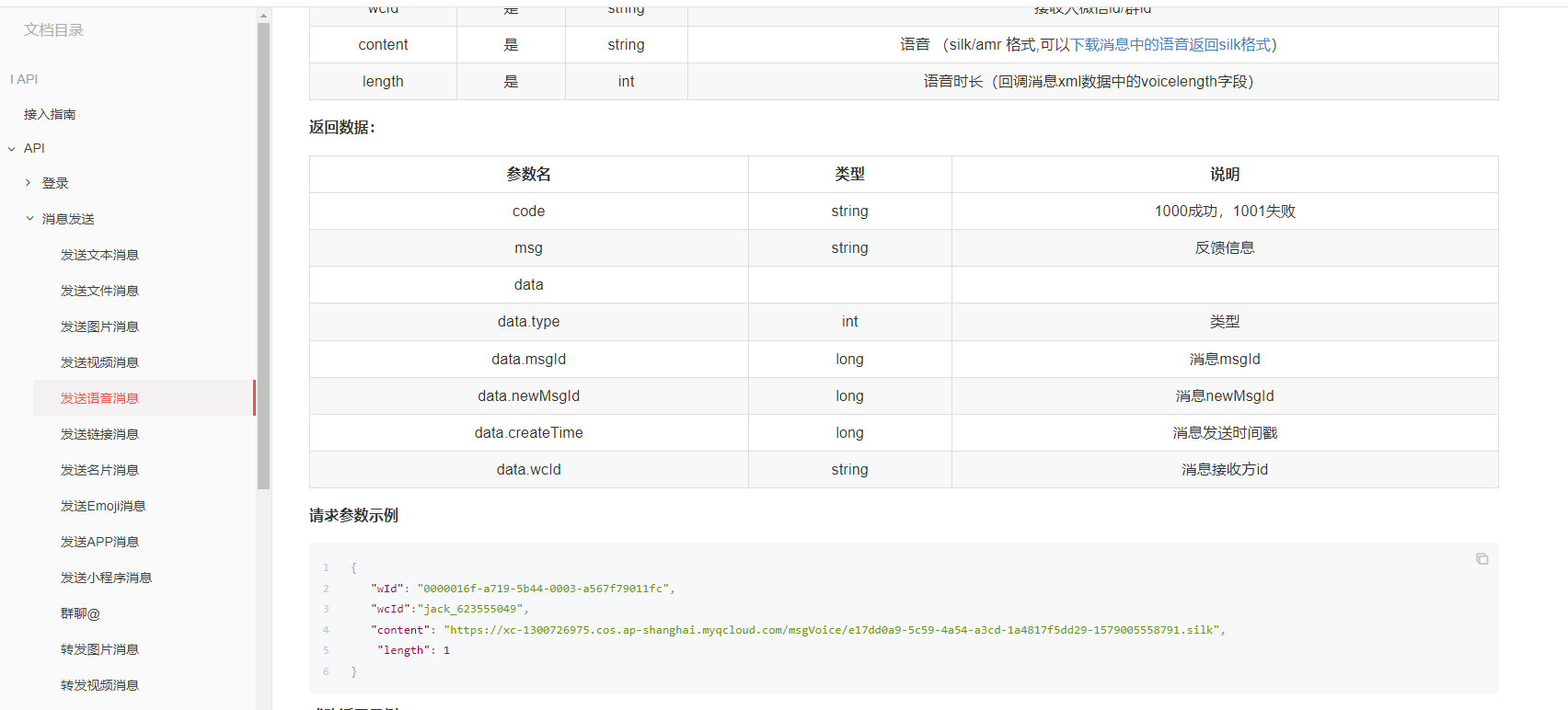Click the 返回数据 heading
Screen dimensions: 1568x710
342,127
